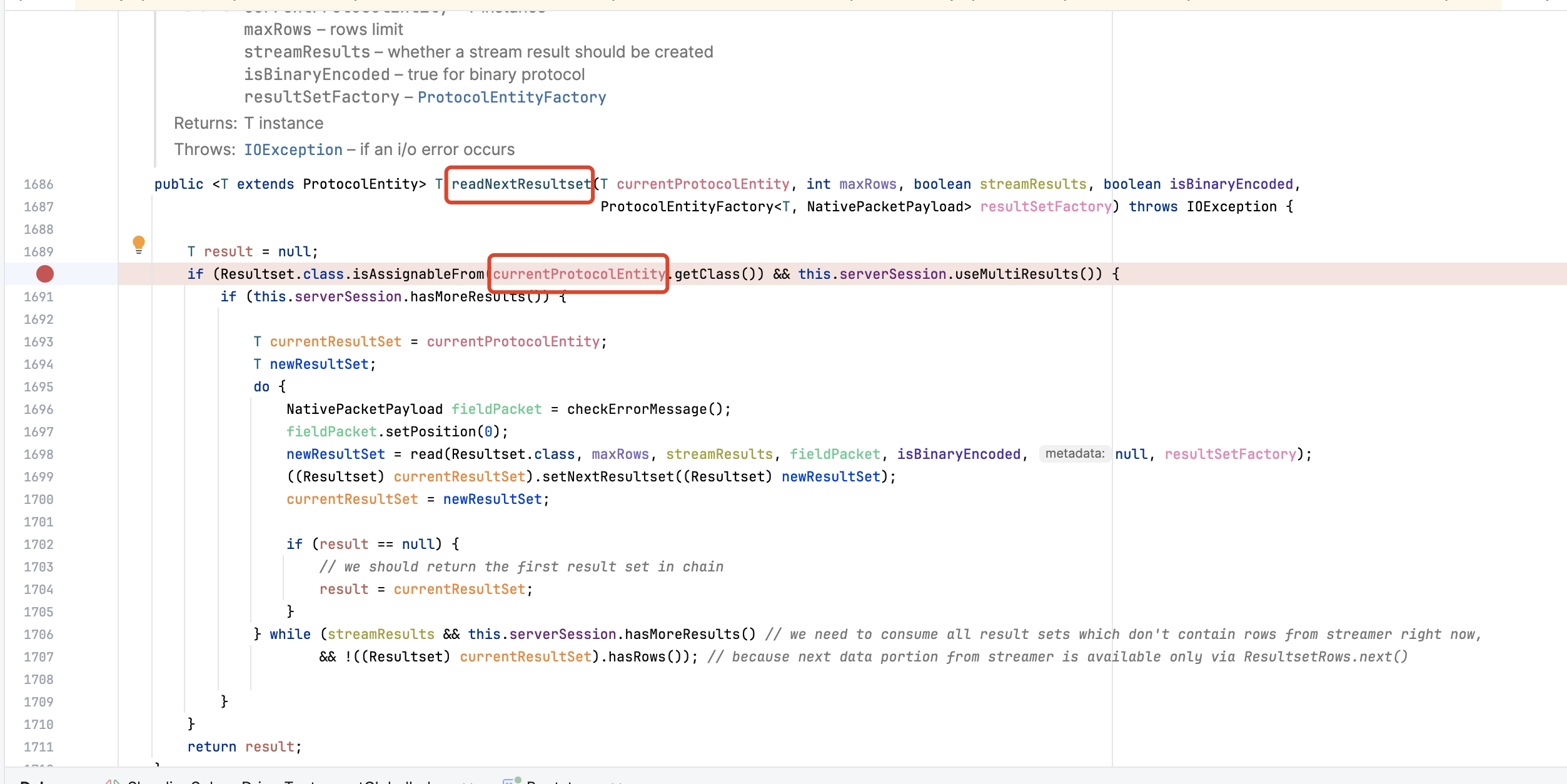Screen dimensions: 1567x784
Task: Toggle breakpoint at line number 1698
Action: coord(38,455)
